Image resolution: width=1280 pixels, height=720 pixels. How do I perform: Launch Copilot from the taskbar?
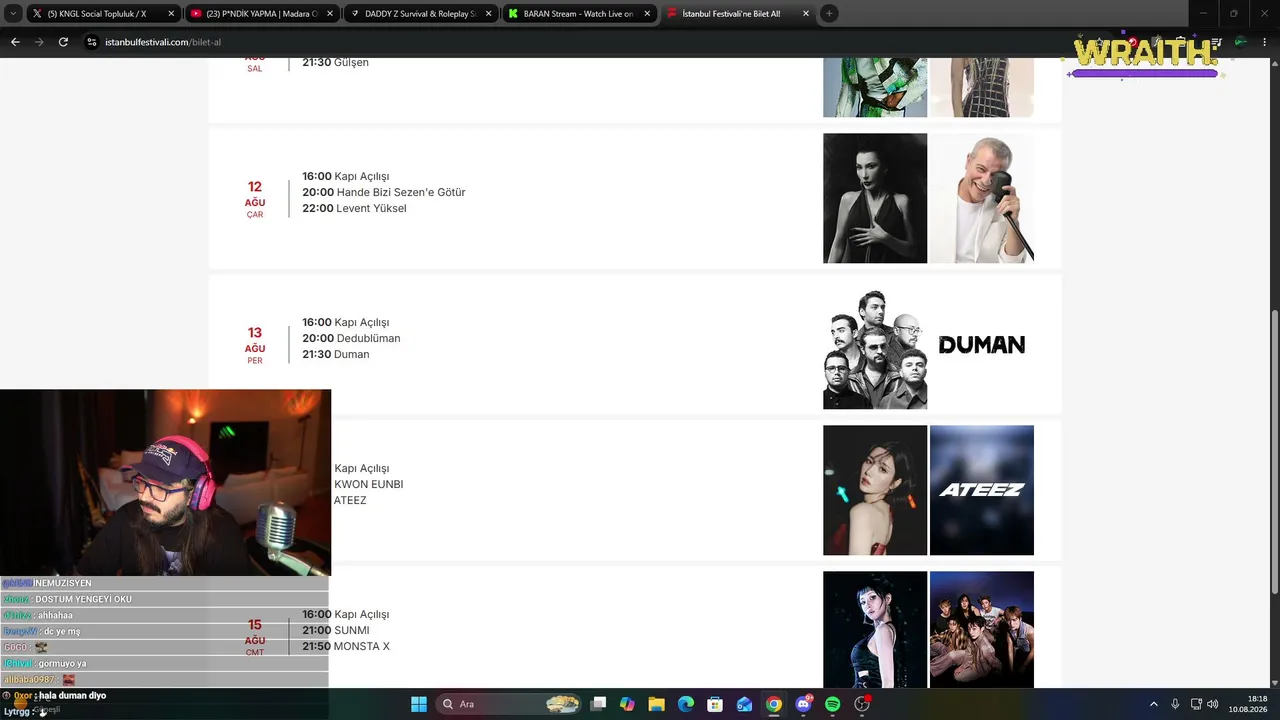click(x=627, y=704)
